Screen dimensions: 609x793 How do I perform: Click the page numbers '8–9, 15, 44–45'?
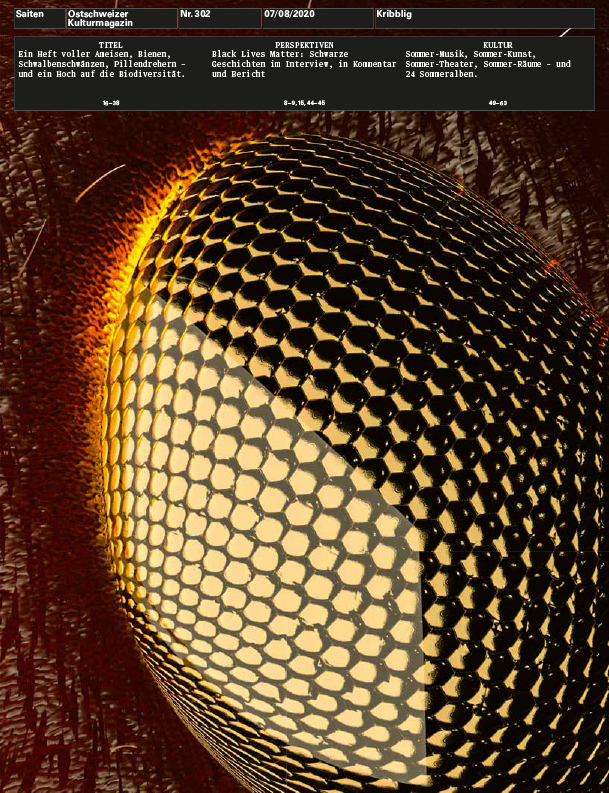(304, 103)
